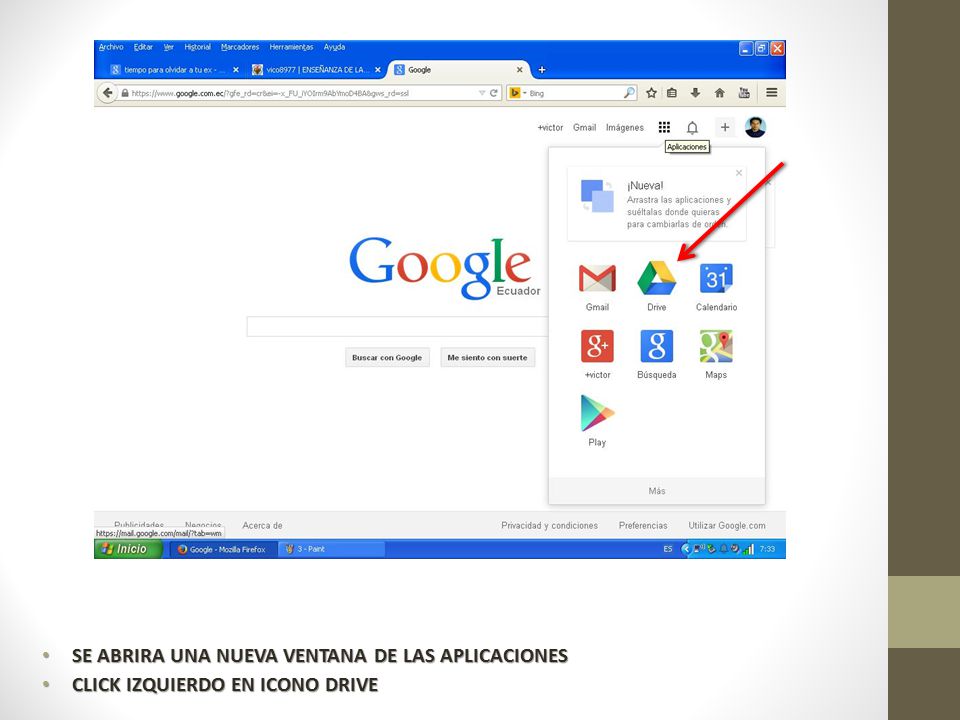The image size is (960, 720).
Task: Open Utilizar Google.com link
Action: coord(727,525)
